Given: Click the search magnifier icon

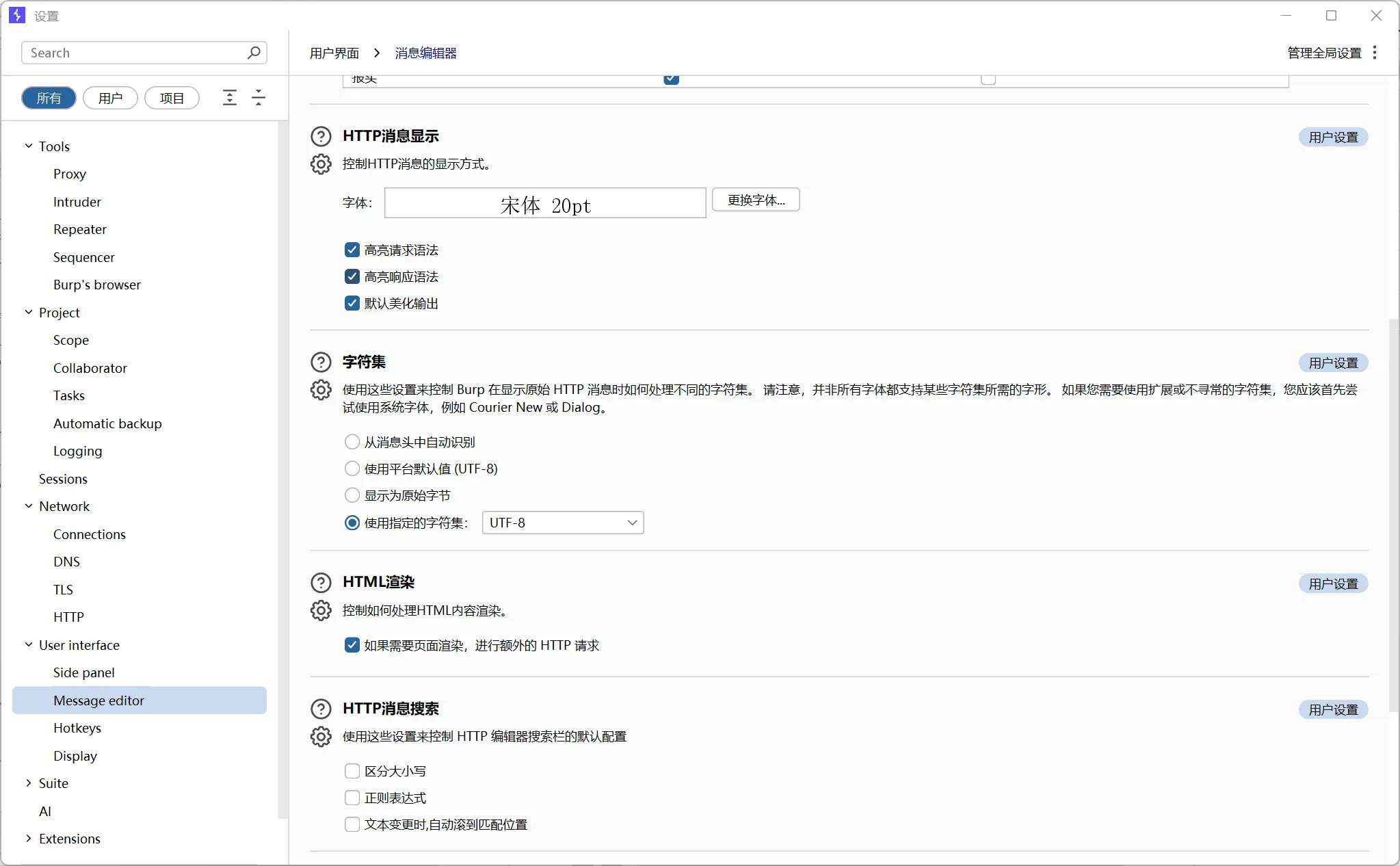Looking at the screenshot, I should coord(254,53).
